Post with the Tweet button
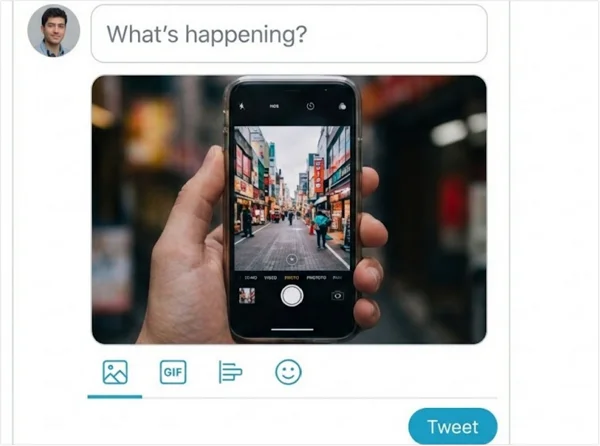The width and height of the screenshot is (600, 446). tap(453, 426)
